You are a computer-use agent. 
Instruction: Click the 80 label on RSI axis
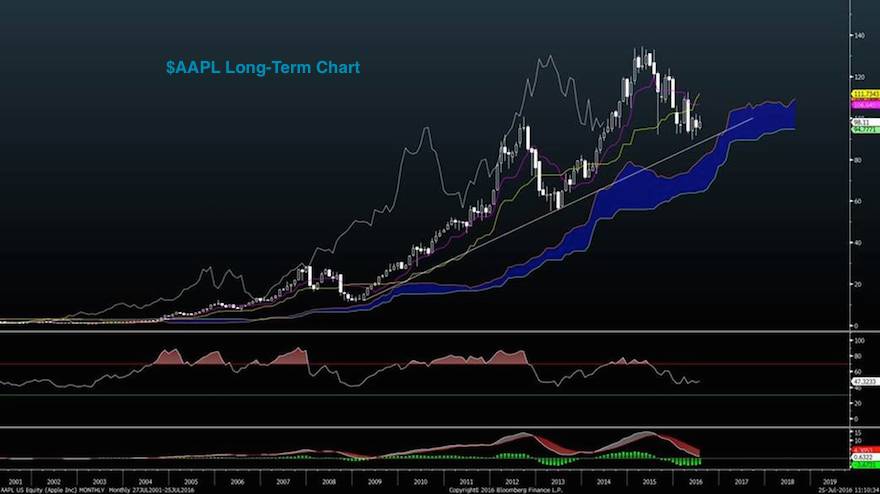pyautogui.click(x=858, y=356)
